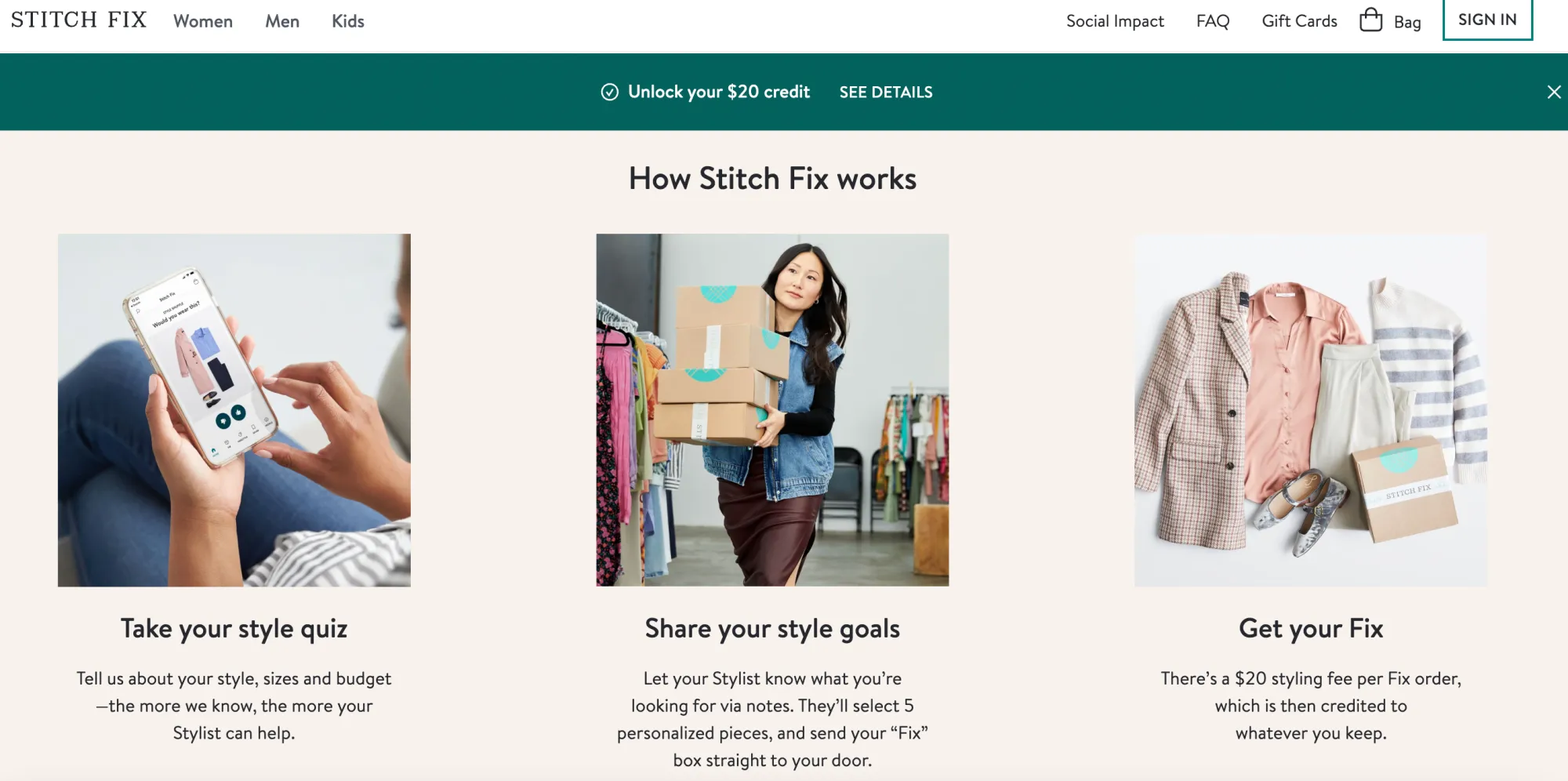Select the stylist carrying boxes image
Screen dimensions: 1568x781
(x=772, y=409)
